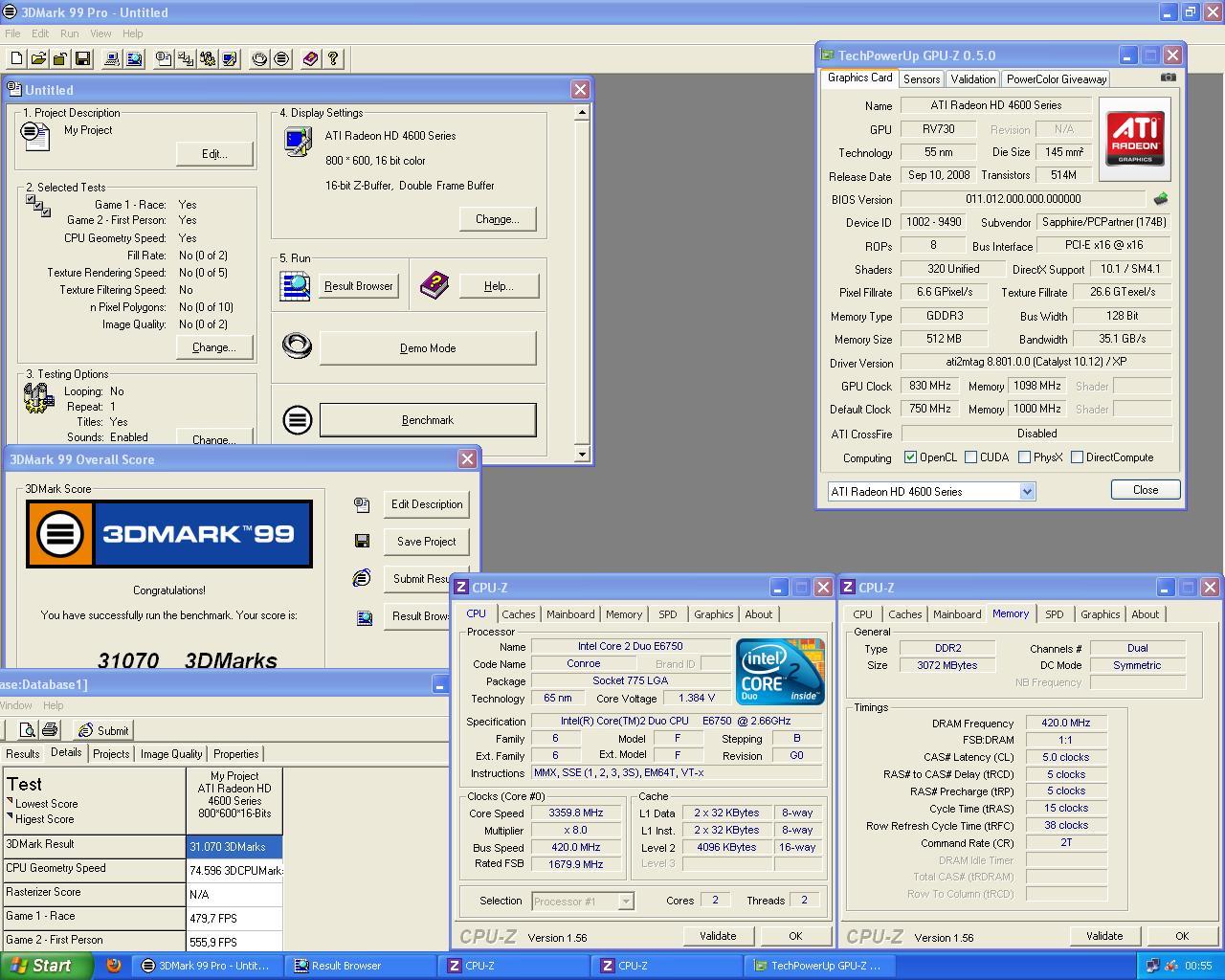This screenshot has width=1225, height=980.
Task: Click the system info computer toolbar icon
Action: coord(112,59)
